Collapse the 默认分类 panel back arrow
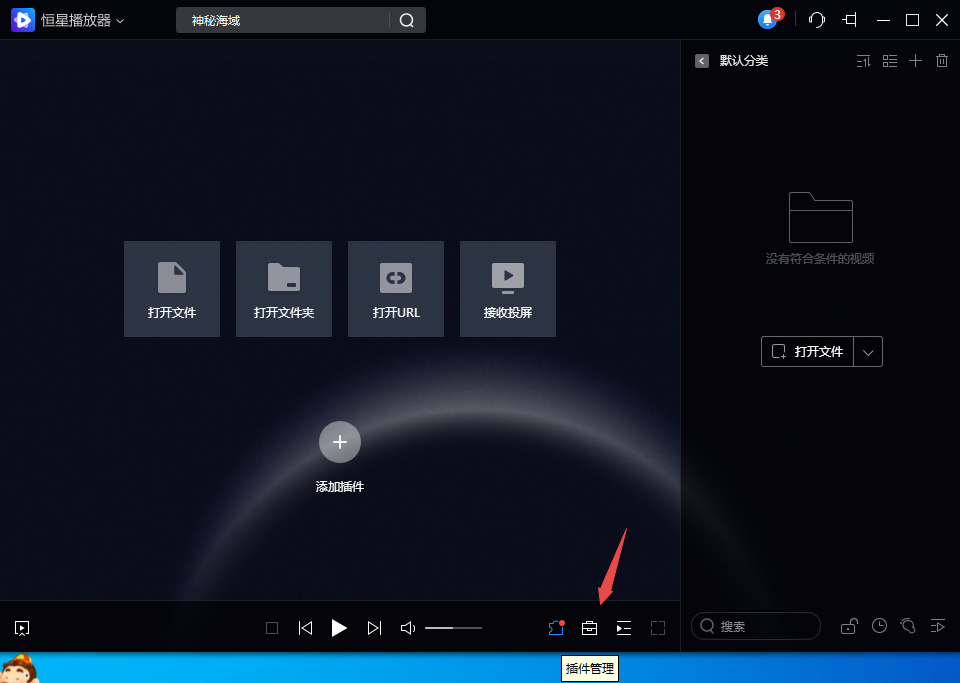960x683 pixels. click(x=702, y=61)
